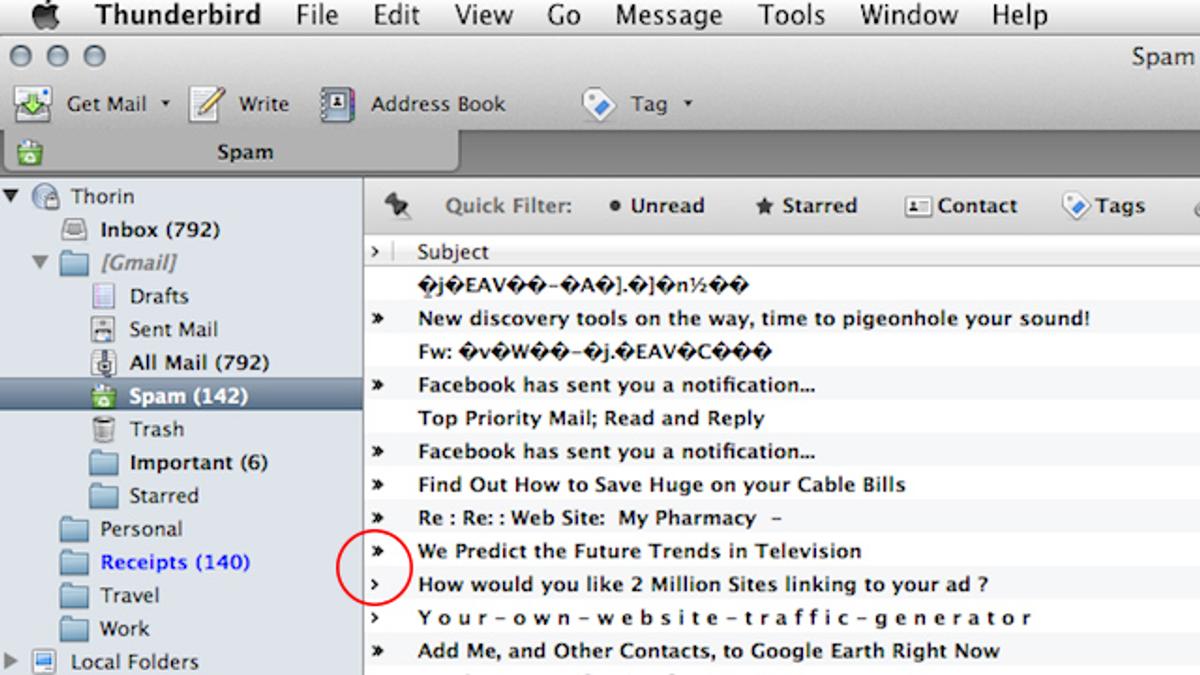The height and width of the screenshot is (675, 1200).
Task: Select the Drafts folder label
Action: click(x=159, y=296)
